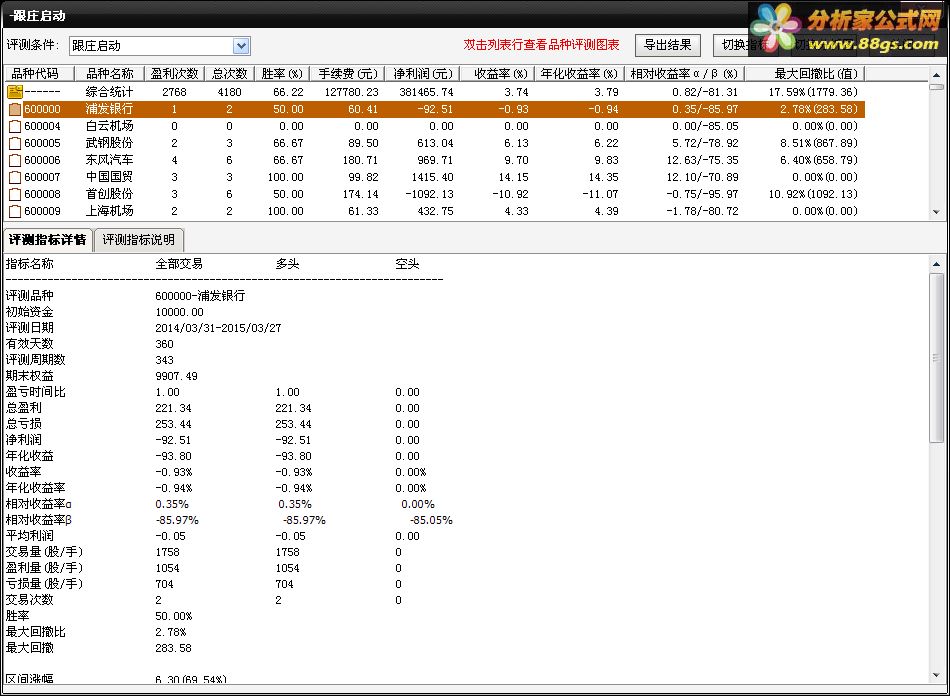Sort by the 总次数 column header
950x696 pixels.
pos(230,73)
